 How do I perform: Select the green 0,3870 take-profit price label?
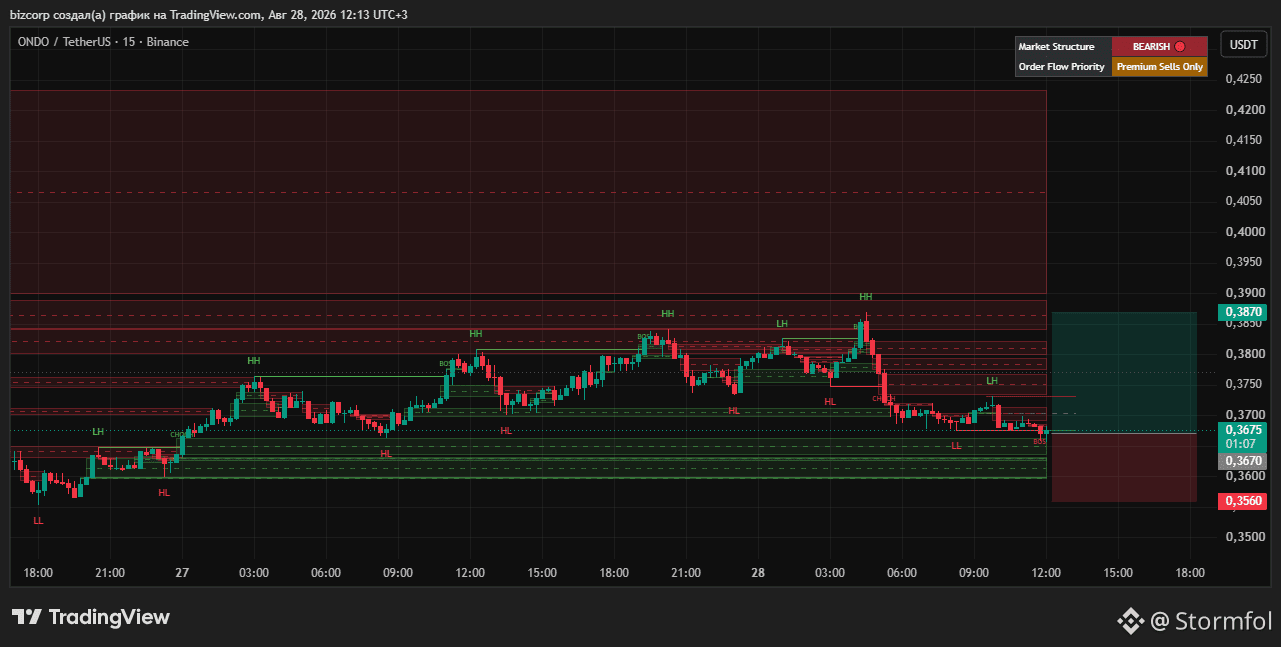[1244, 312]
